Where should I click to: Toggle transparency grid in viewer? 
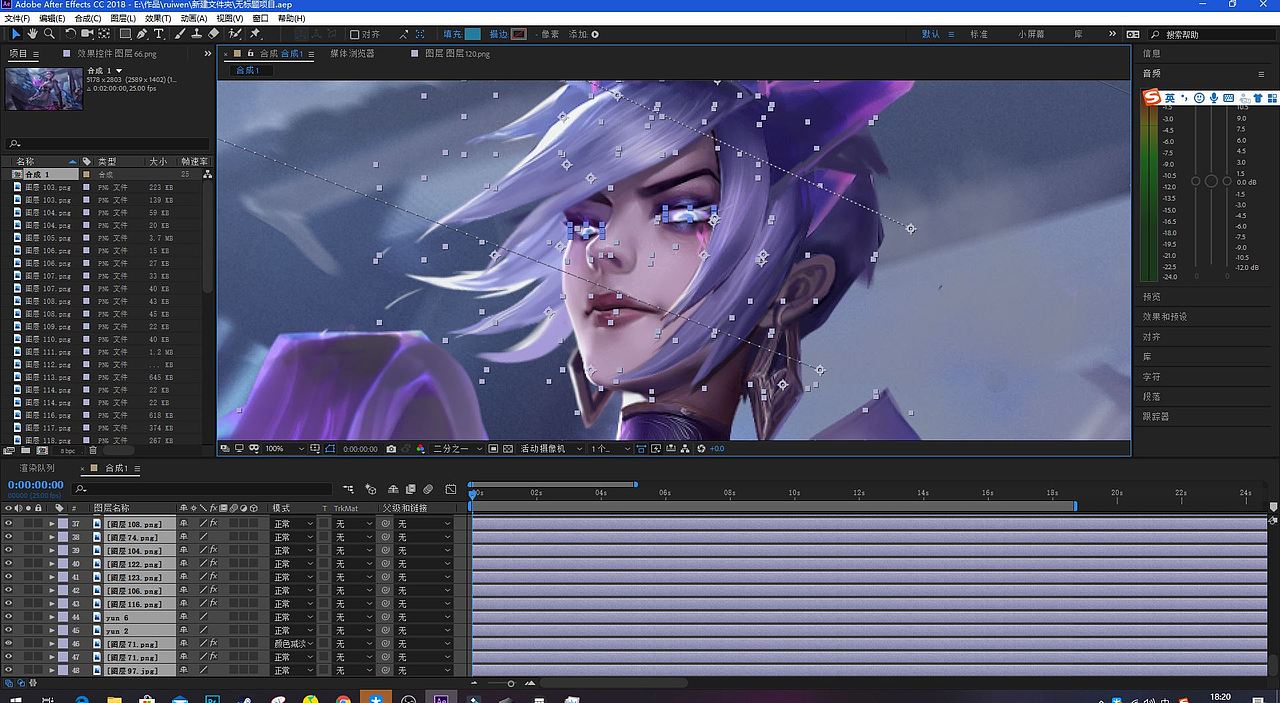pyautogui.click(x=508, y=449)
